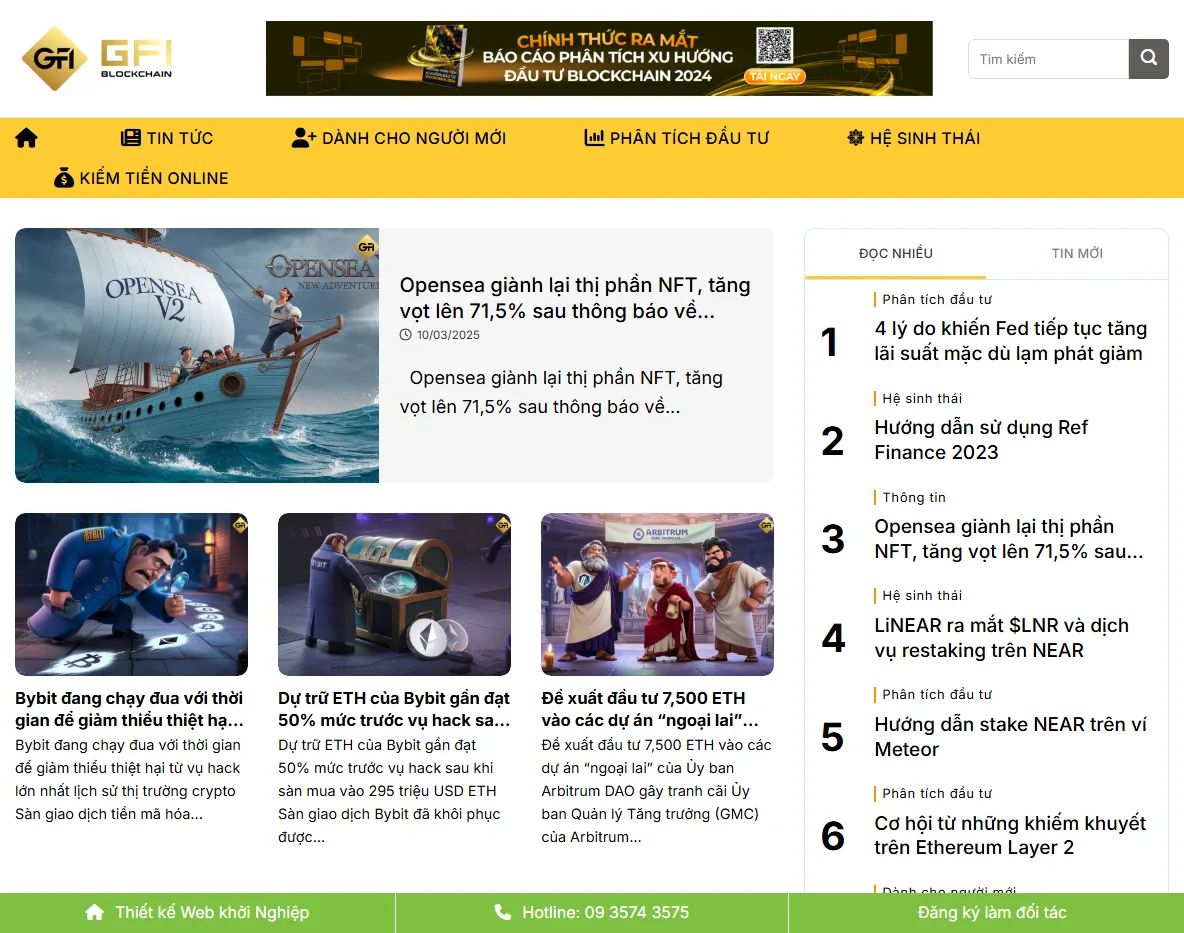
Task: Open Hệ Sinh Thái menu
Action: point(914,138)
